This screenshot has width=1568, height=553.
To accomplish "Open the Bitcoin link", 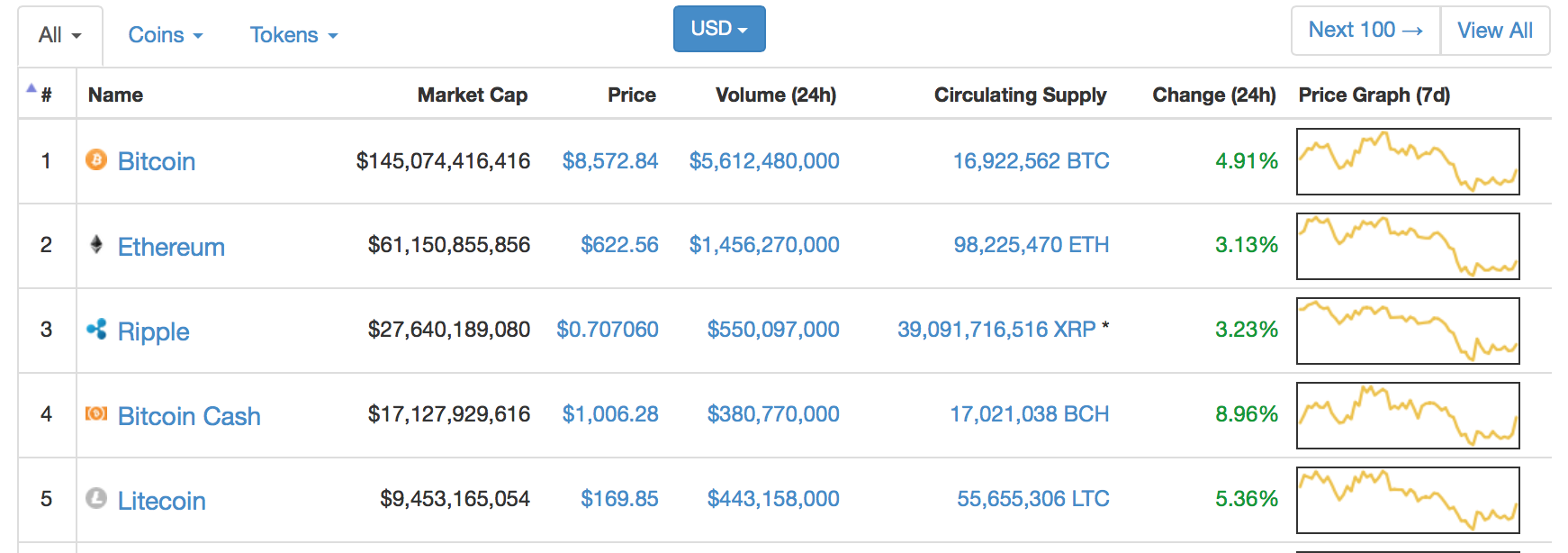I will pos(157,161).
